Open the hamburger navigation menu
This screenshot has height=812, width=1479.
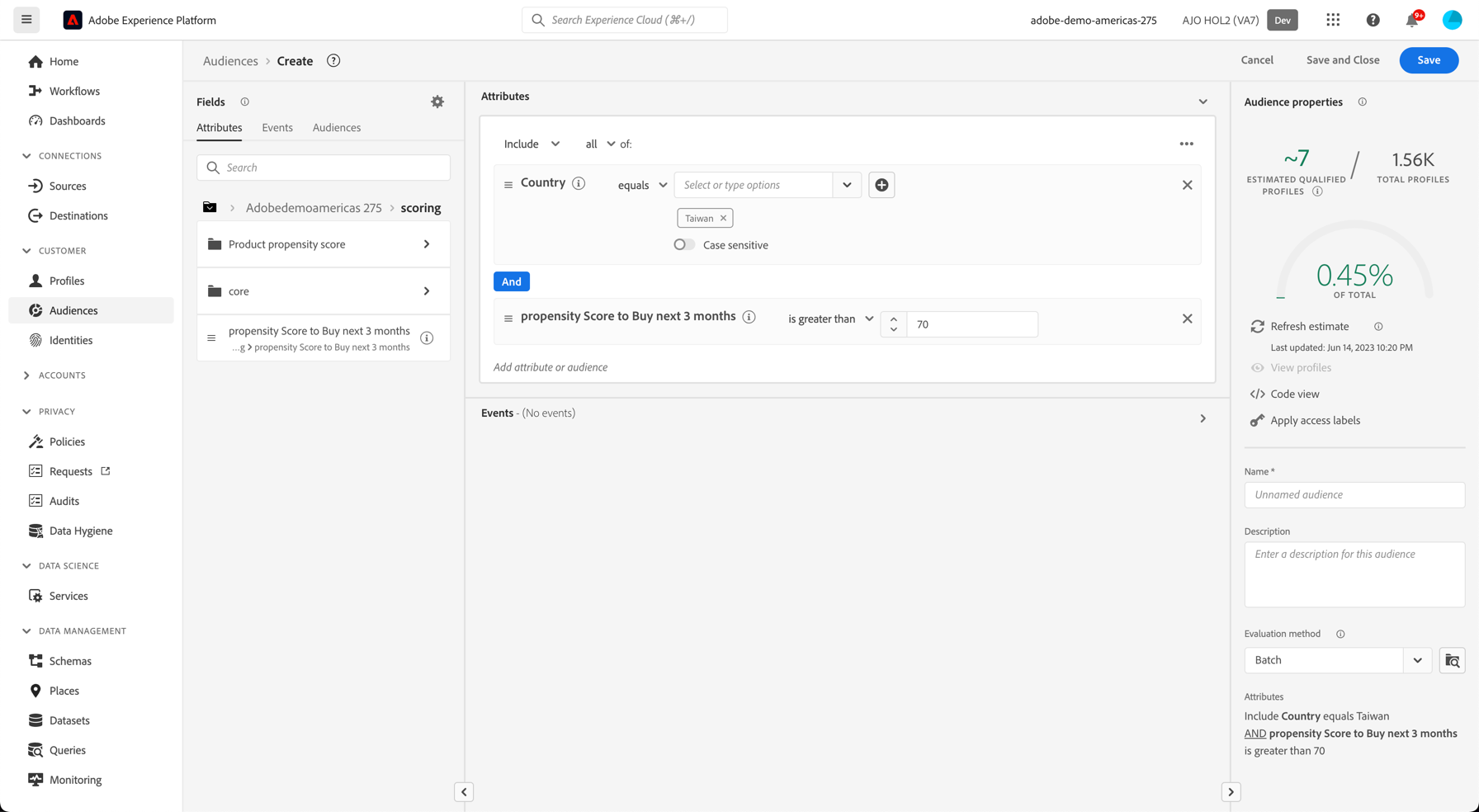click(26, 20)
